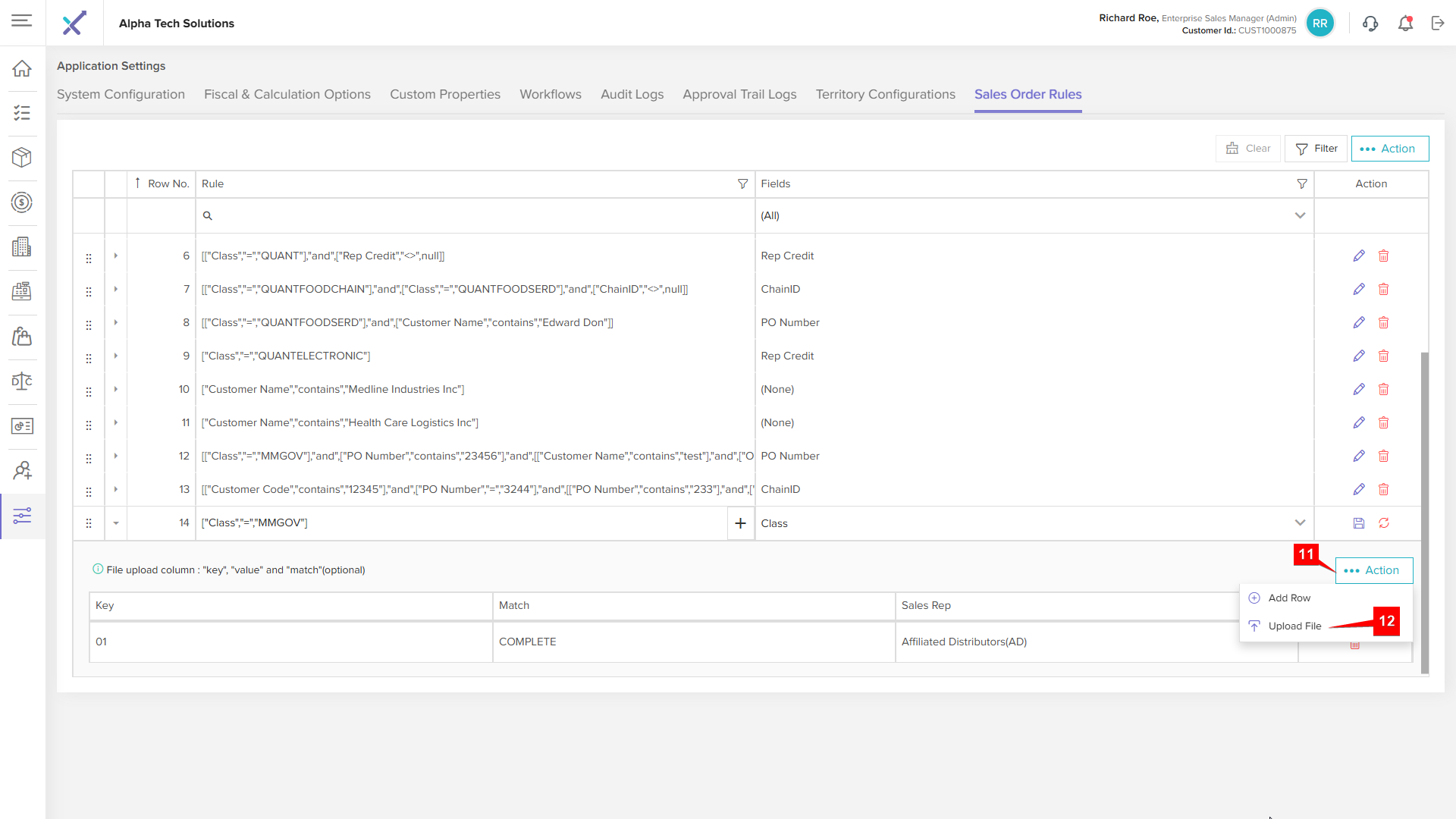This screenshot has width=1456, height=819.
Task: Delete rule row 9 with trash icon
Action: point(1383,356)
